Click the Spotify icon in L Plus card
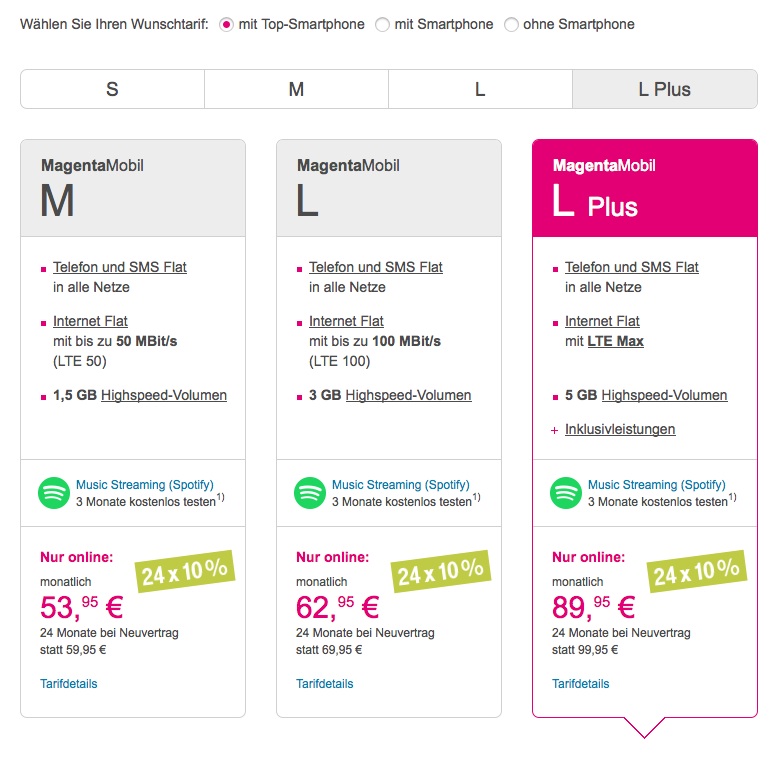Screen dimensions: 779x757 tap(566, 493)
